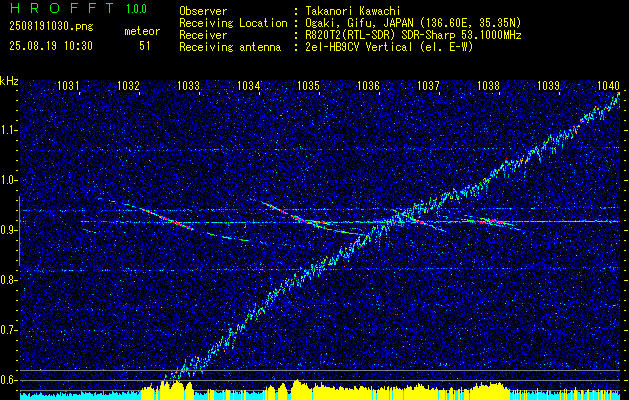
Task: Click the 1034 time axis label
Action: [x=248, y=85]
